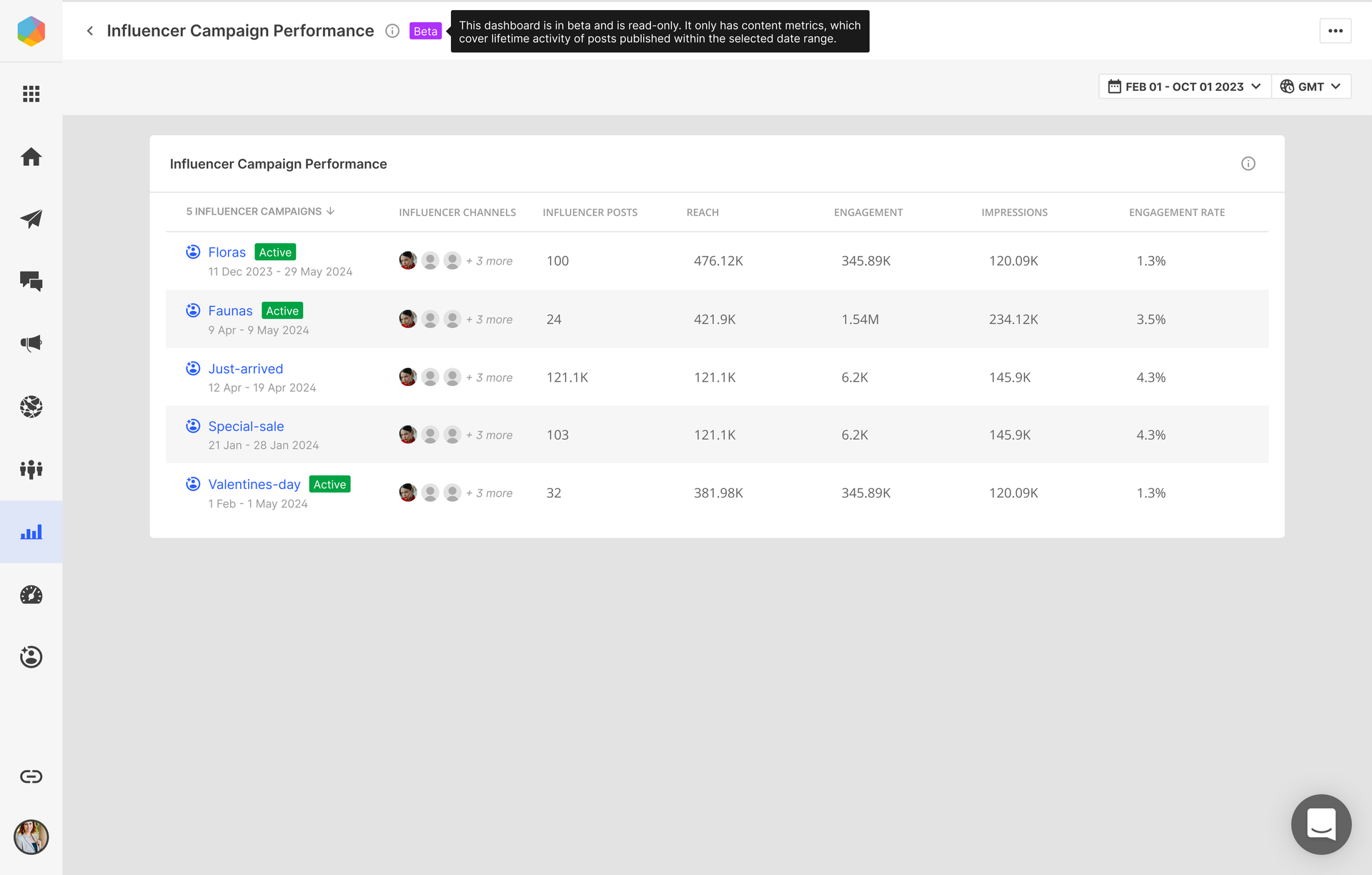Viewport: 1372px width, 875px height.
Task: Sort by 5 Influencer Campaigns column
Action: pos(260,212)
